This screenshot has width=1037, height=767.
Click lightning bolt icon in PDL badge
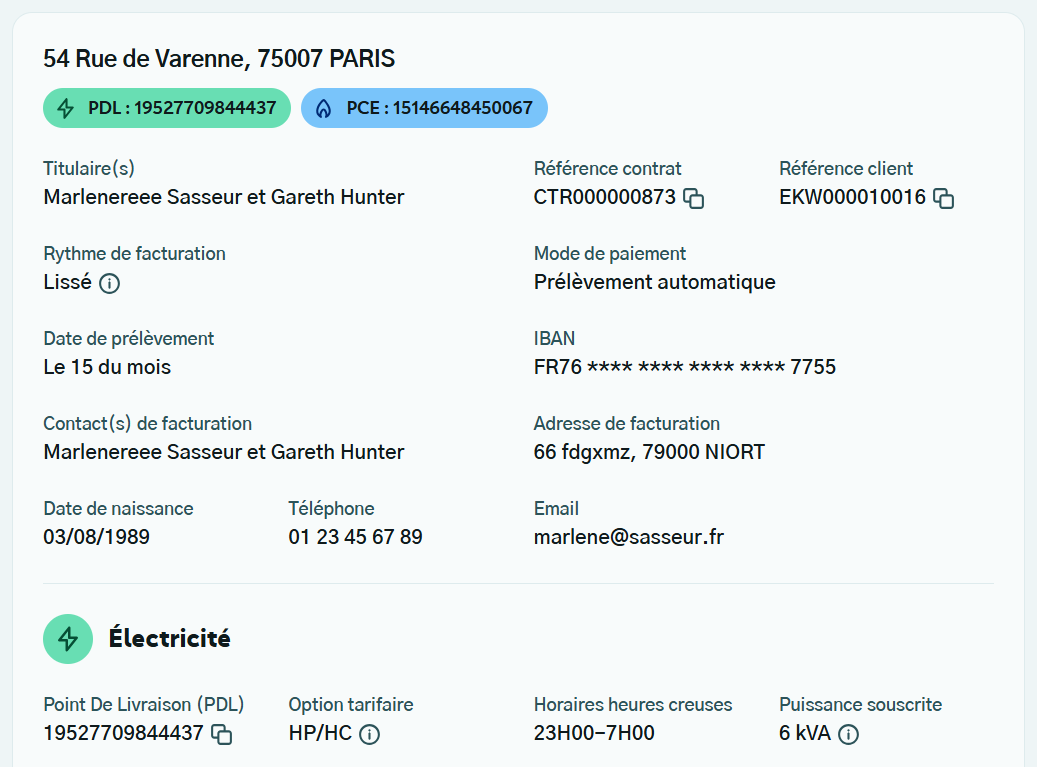pos(66,108)
